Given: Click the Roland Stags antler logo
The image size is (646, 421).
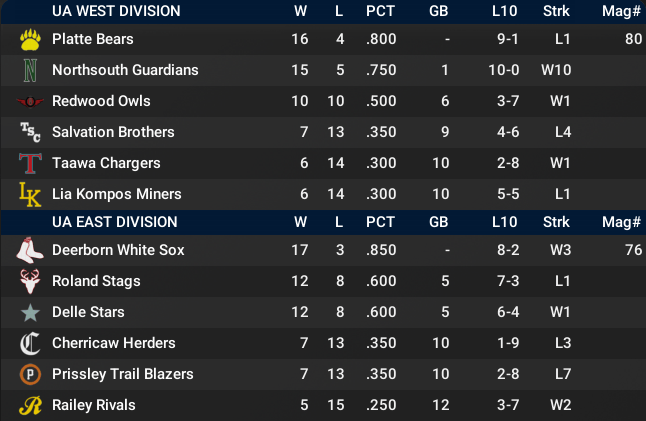Looking at the screenshot, I should (x=31, y=282).
